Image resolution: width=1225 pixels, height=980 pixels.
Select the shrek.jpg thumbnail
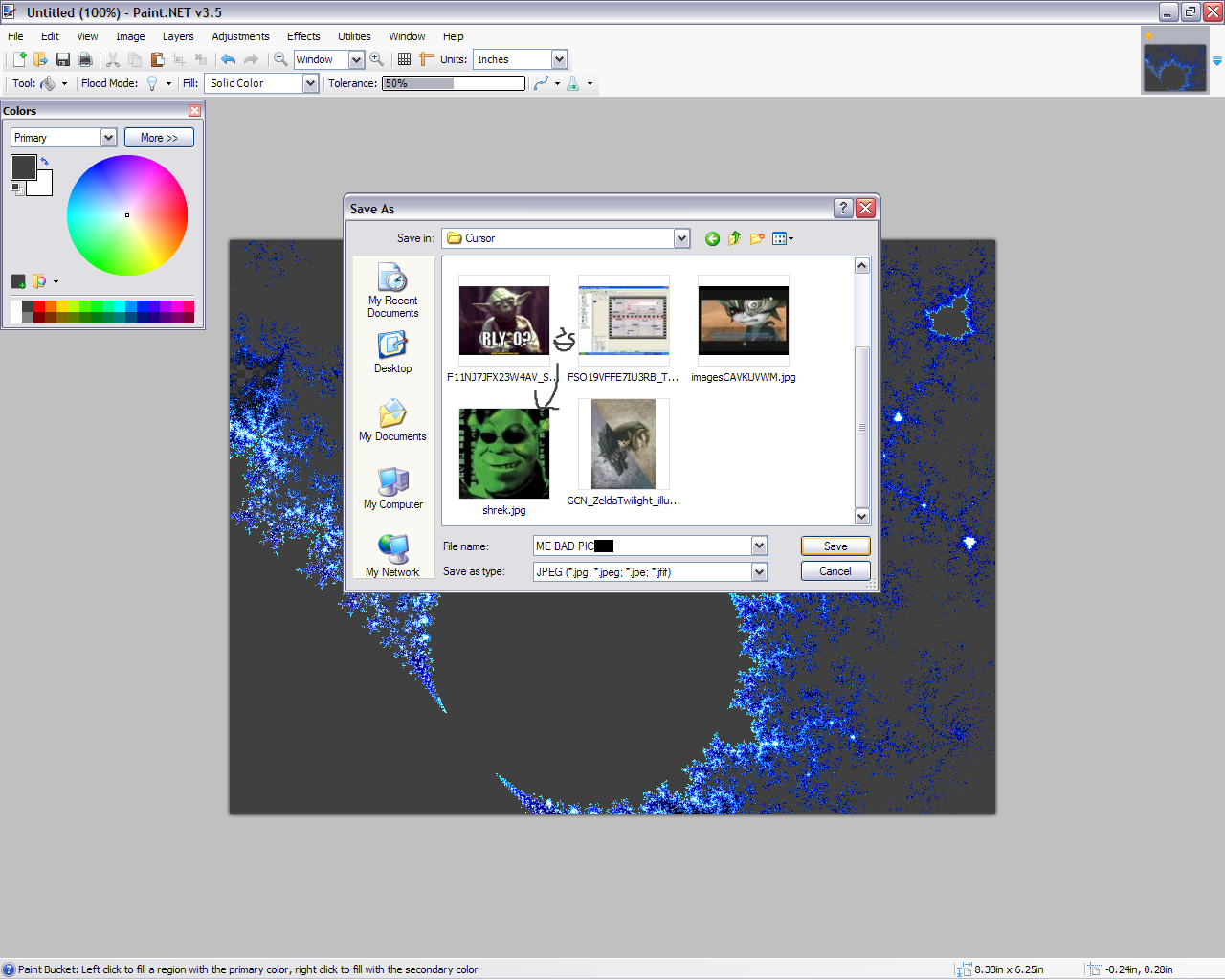coord(504,454)
